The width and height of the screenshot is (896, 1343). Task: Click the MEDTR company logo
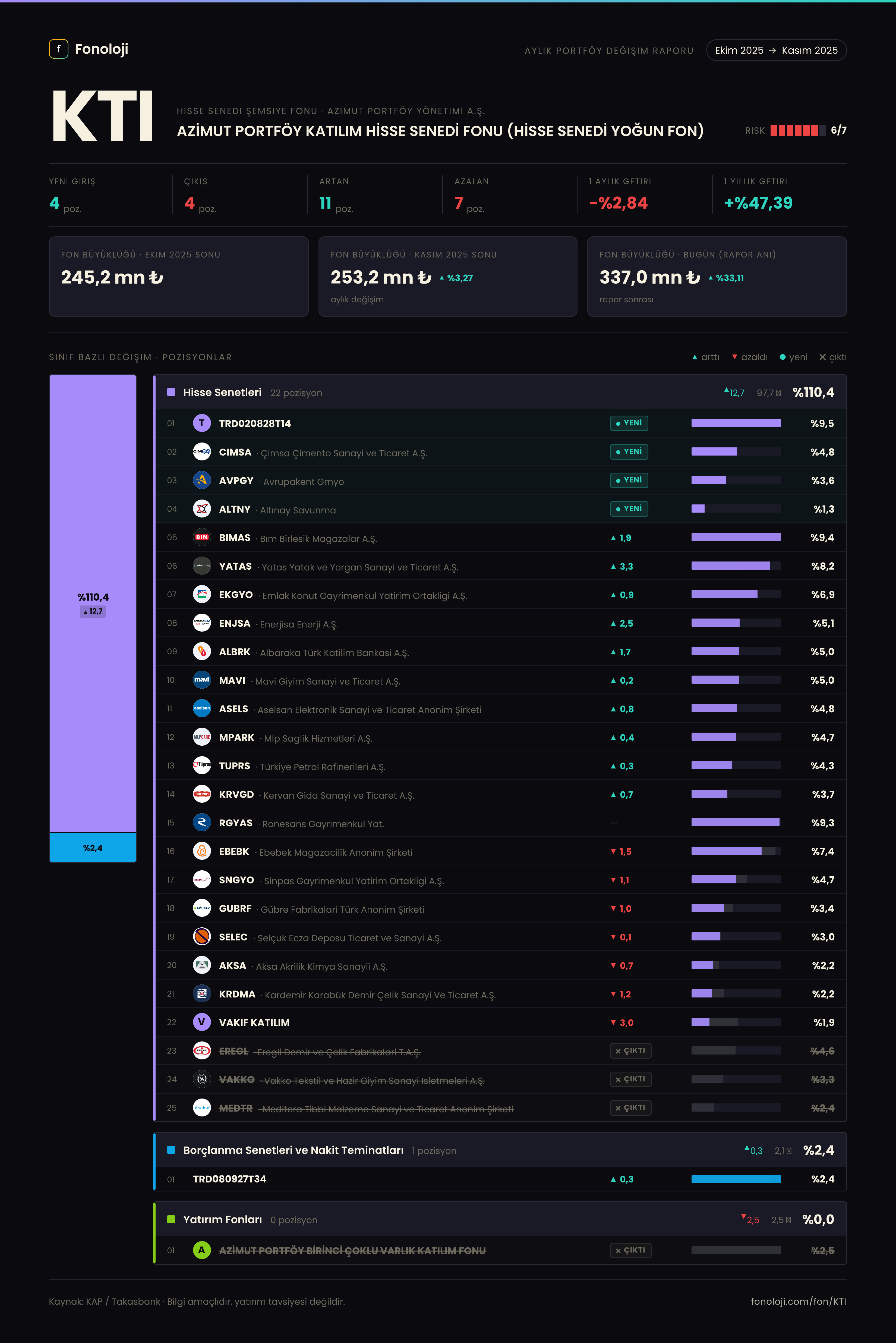pos(202,1108)
